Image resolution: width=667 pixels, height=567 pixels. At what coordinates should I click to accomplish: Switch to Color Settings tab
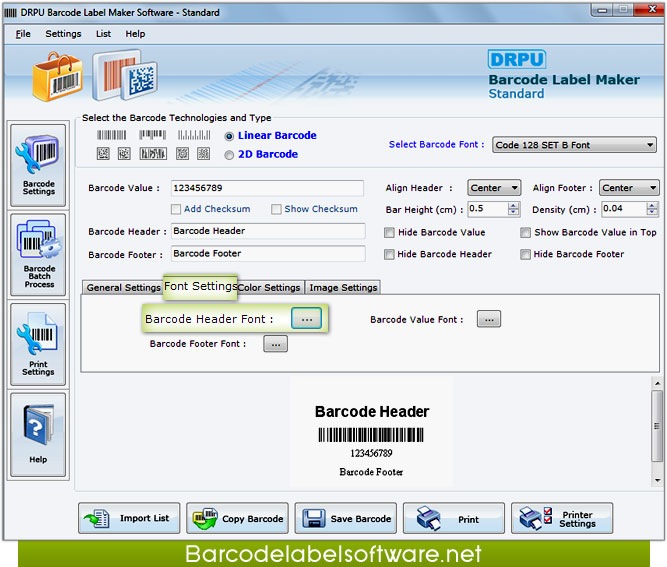pos(270,288)
